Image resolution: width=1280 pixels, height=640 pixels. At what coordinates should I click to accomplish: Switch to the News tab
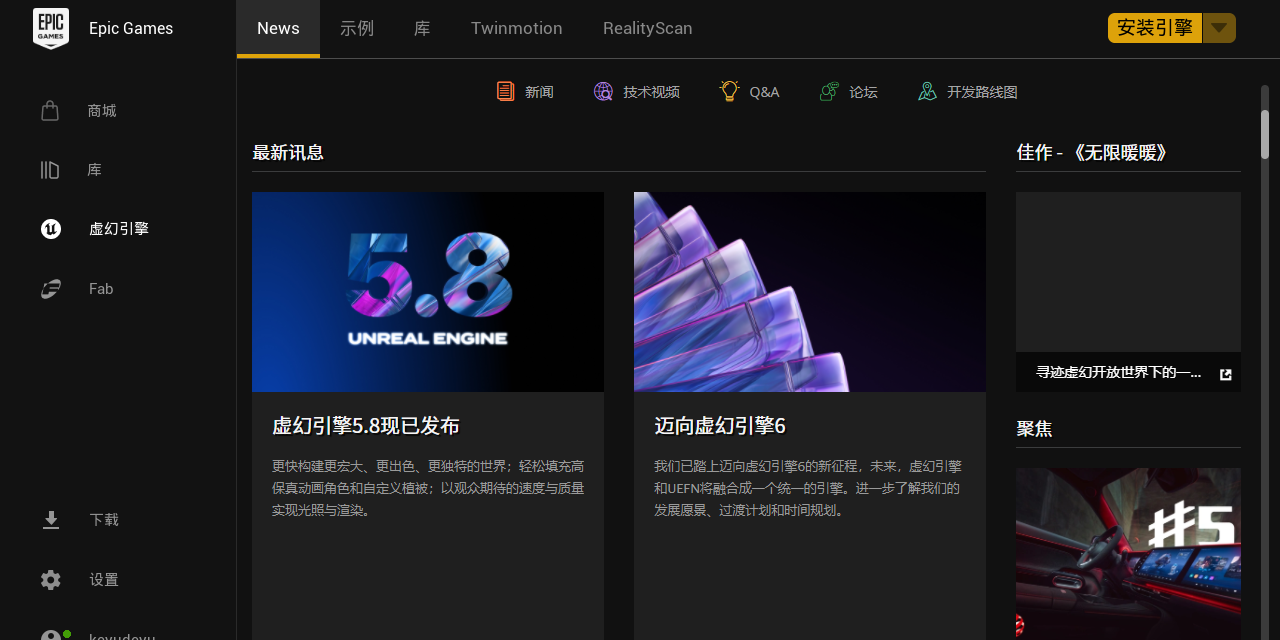pyautogui.click(x=278, y=28)
